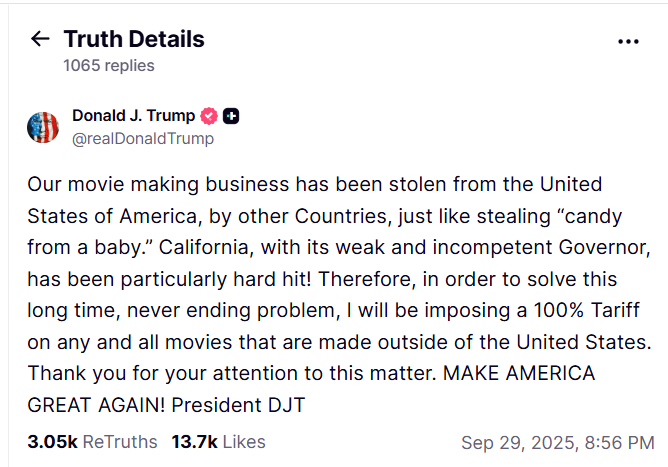The width and height of the screenshot is (668, 467).
Task: Click the dark plus badge beside the name
Action: [231, 116]
